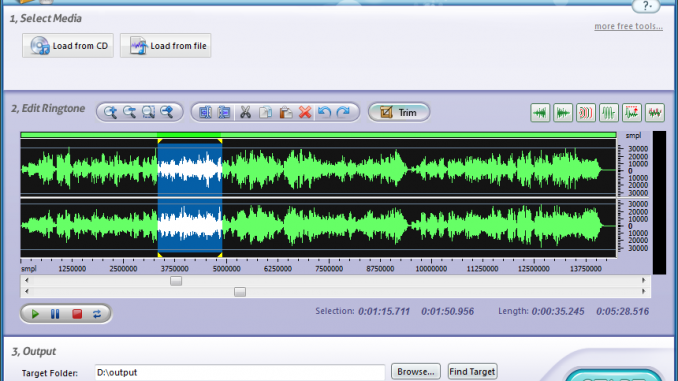
Task: Click the copy icon in edit toolbar
Action: click(265, 112)
